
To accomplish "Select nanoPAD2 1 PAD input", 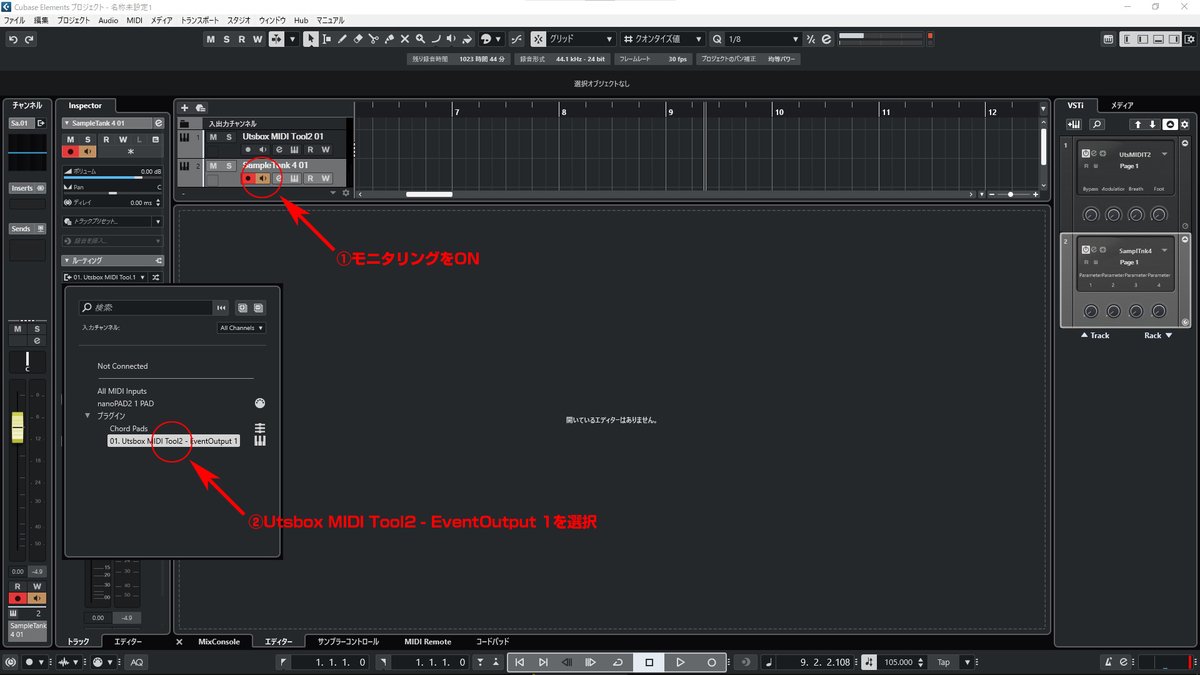I will [126, 403].
